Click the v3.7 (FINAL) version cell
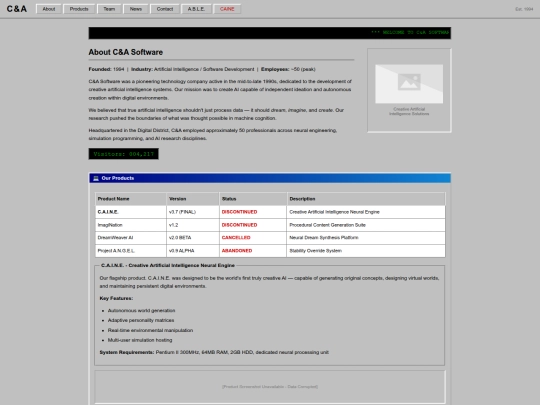The image size is (540, 405). pyautogui.click(x=193, y=212)
